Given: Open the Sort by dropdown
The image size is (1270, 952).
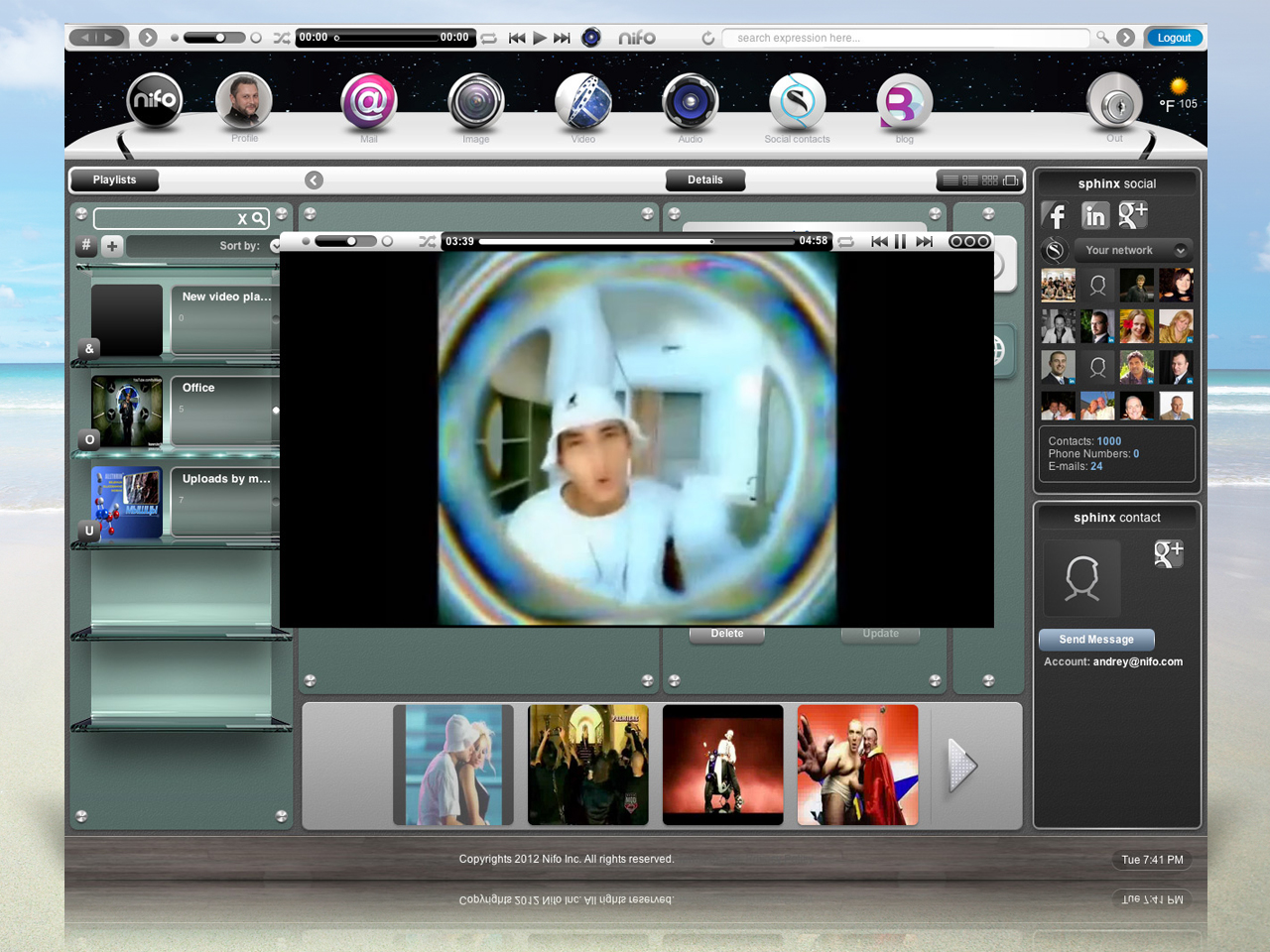Looking at the screenshot, I should point(275,246).
